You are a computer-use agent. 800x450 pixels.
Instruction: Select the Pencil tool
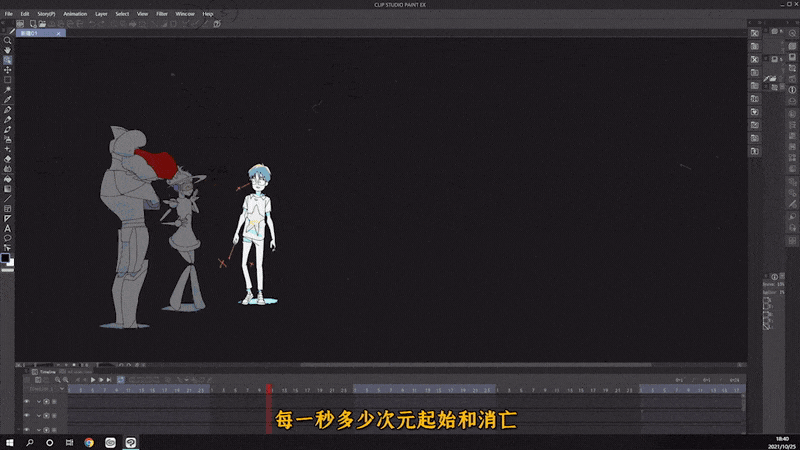[7, 119]
